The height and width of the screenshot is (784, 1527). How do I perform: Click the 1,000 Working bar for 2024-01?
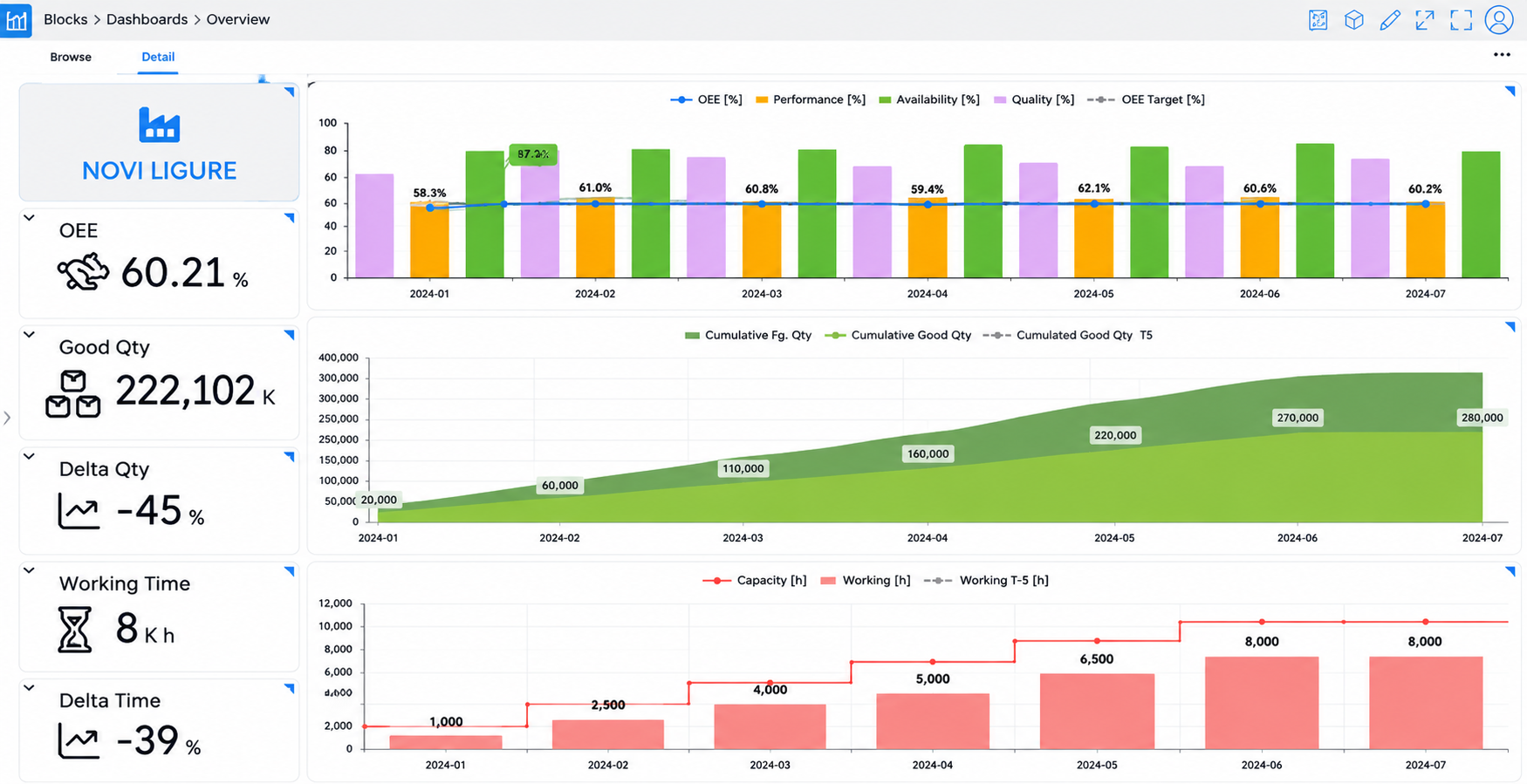pos(446,742)
